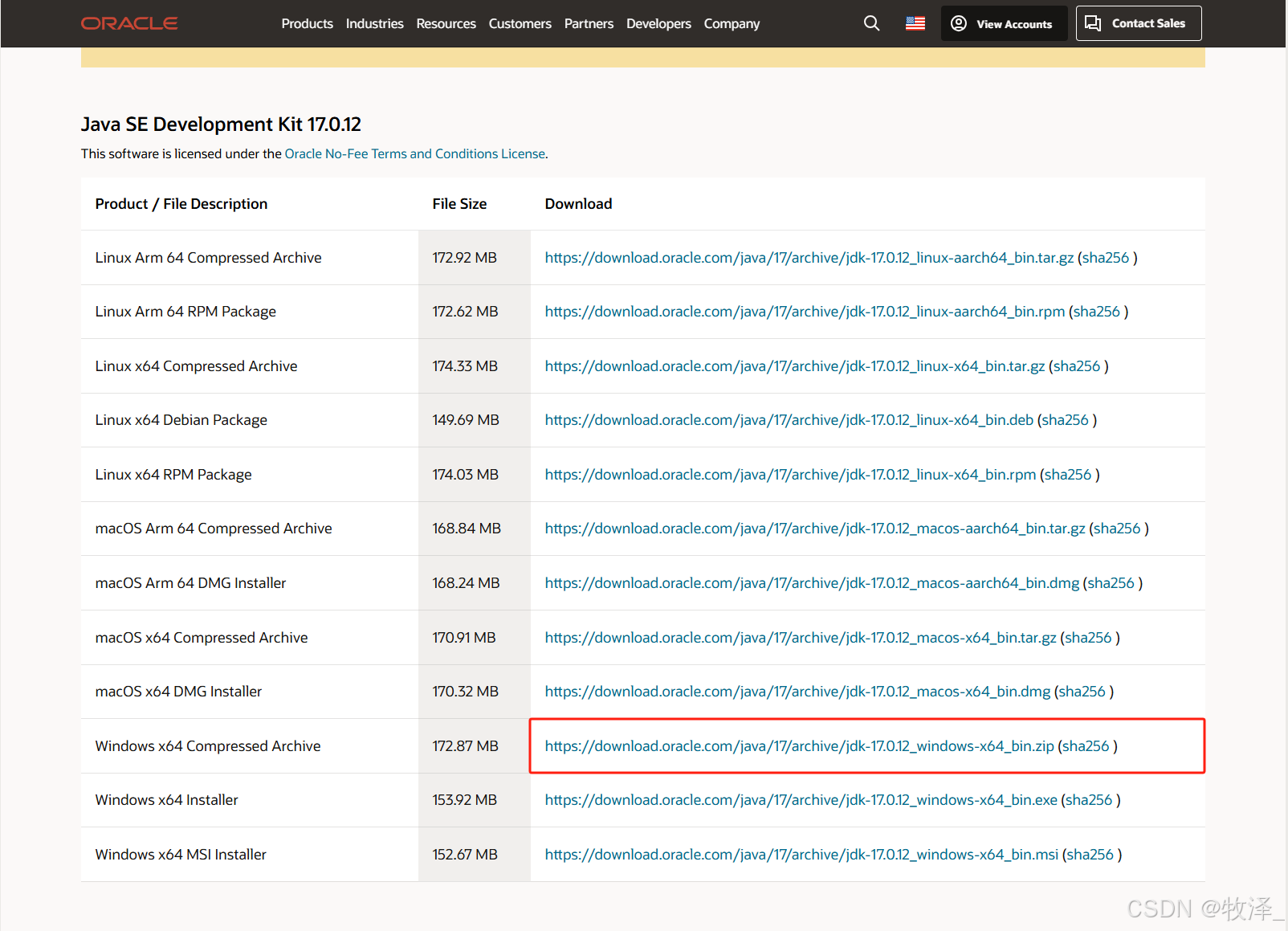Click the Oracle logo
Viewport: 1288px width, 931px height.
click(129, 23)
